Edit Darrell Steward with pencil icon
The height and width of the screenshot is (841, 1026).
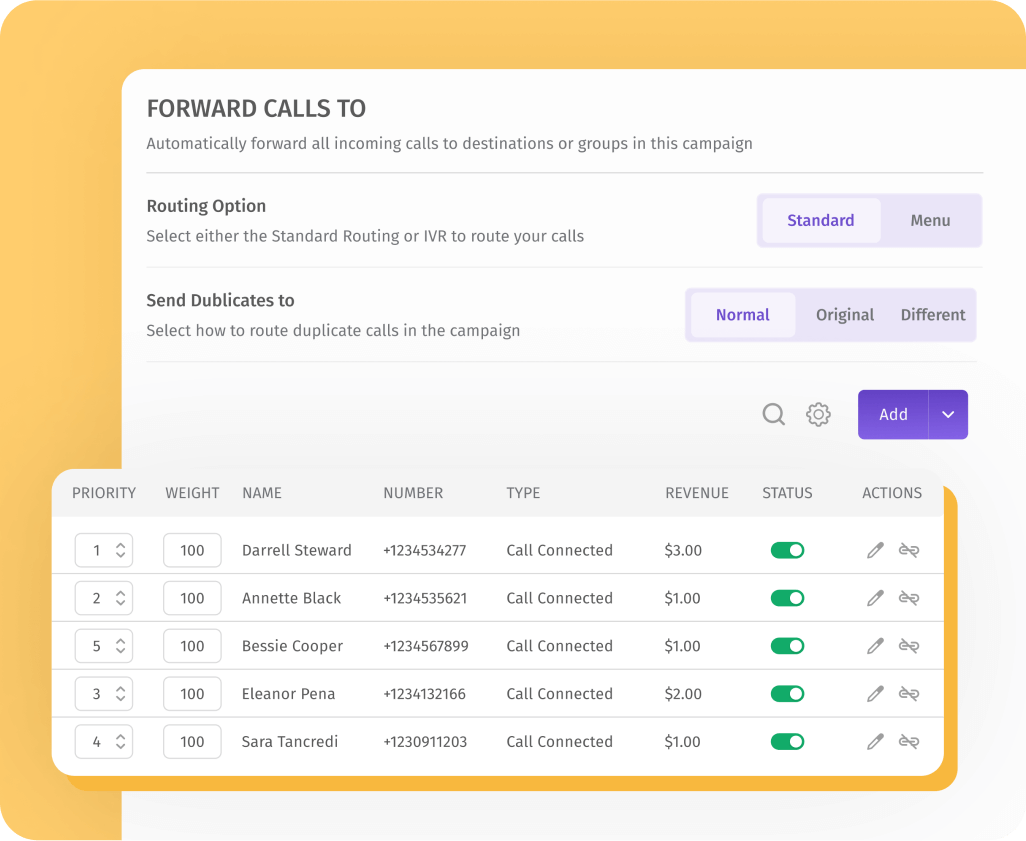pos(875,550)
